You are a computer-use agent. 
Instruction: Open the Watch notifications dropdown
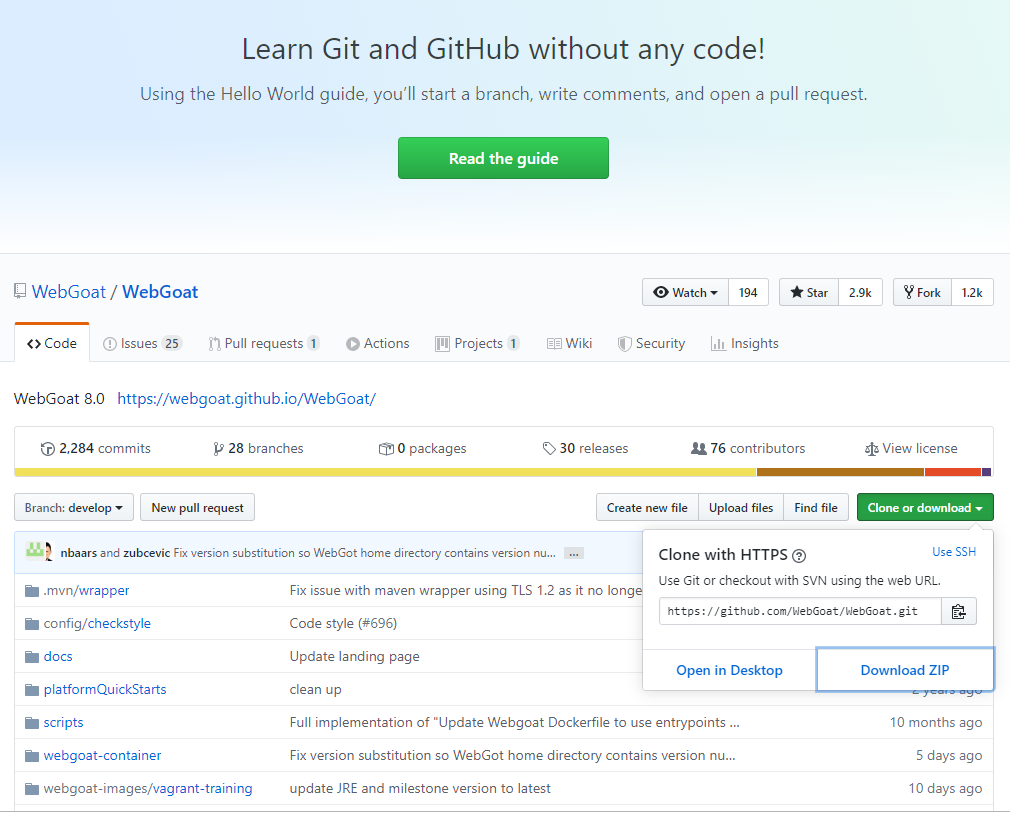click(685, 292)
